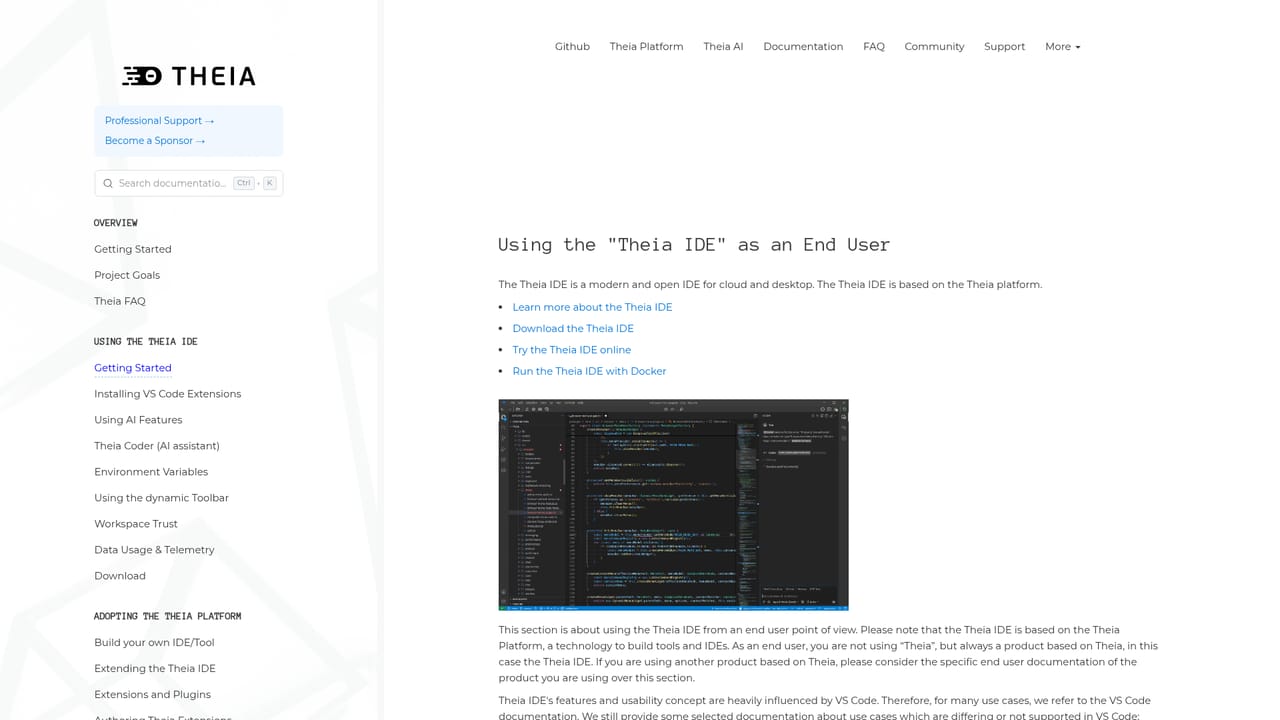1280x720 pixels.
Task: Click Professional Support link
Action: click(160, 121)
